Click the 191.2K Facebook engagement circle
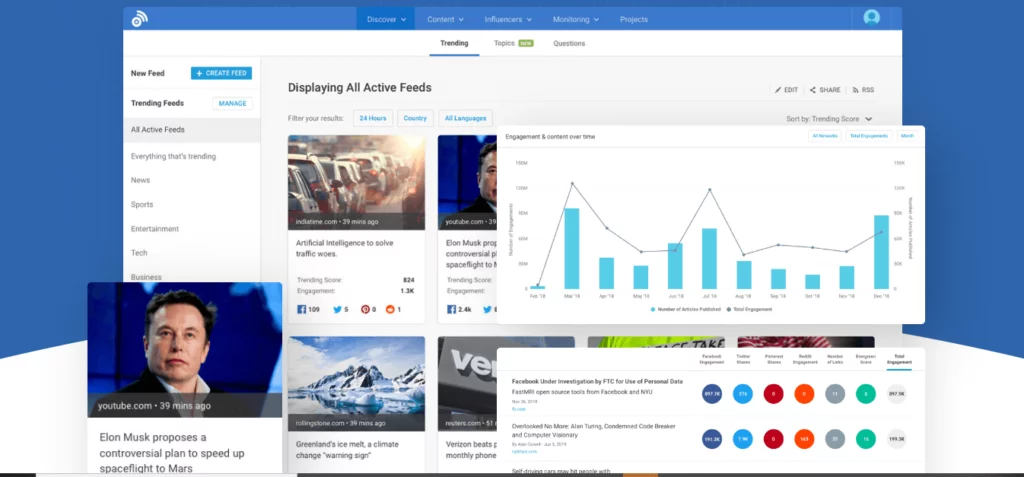 coord(712,438)
